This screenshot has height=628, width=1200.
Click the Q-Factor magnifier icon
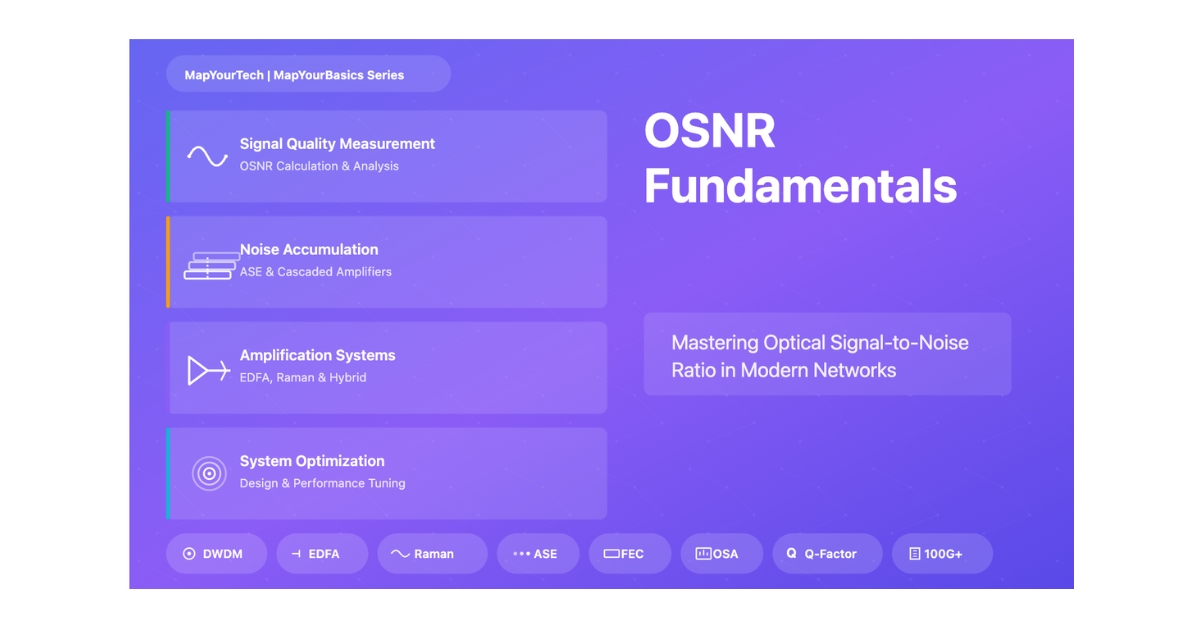click(791, 554)
